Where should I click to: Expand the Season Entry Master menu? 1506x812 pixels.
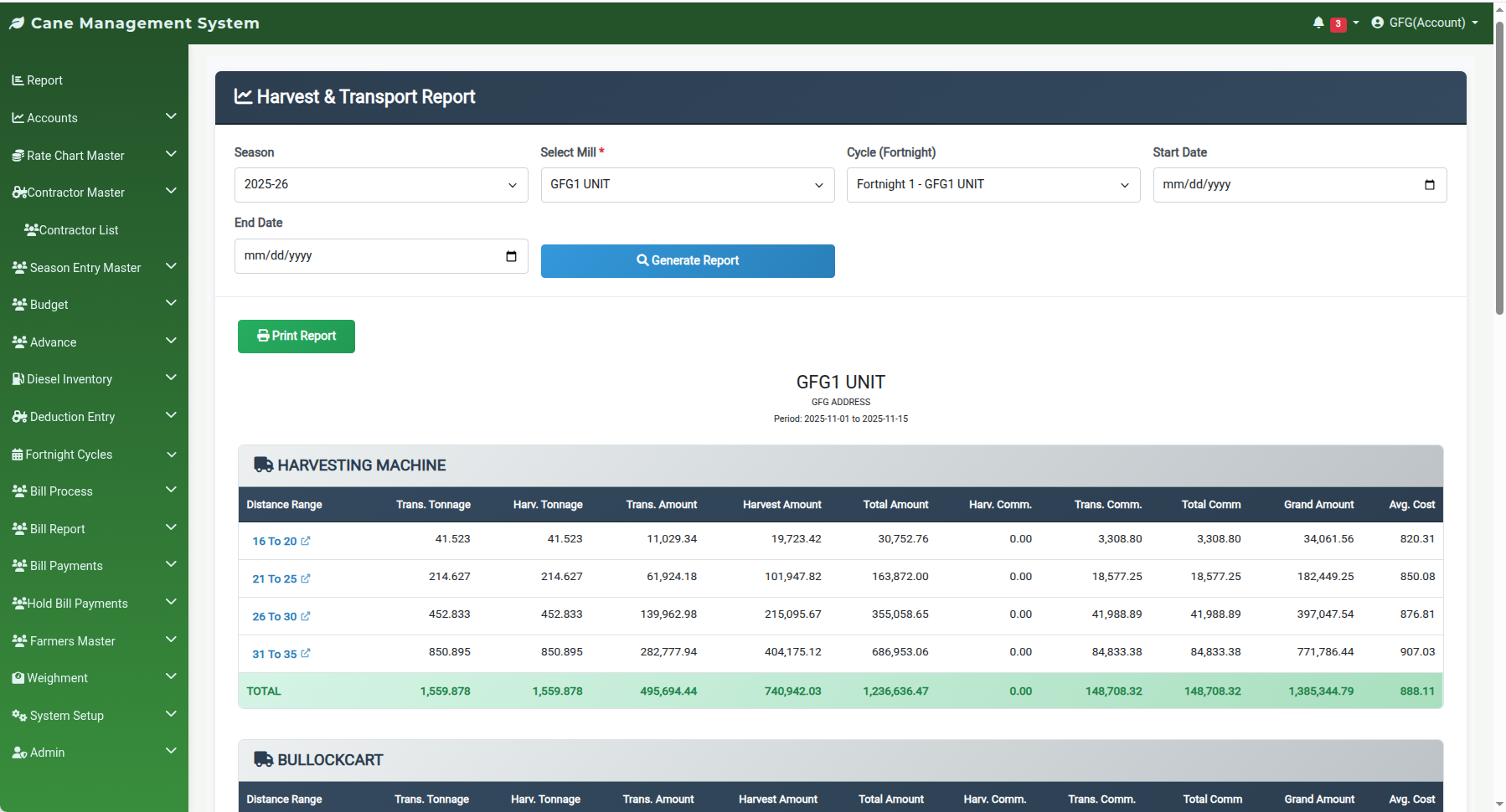tap(94, 268)
